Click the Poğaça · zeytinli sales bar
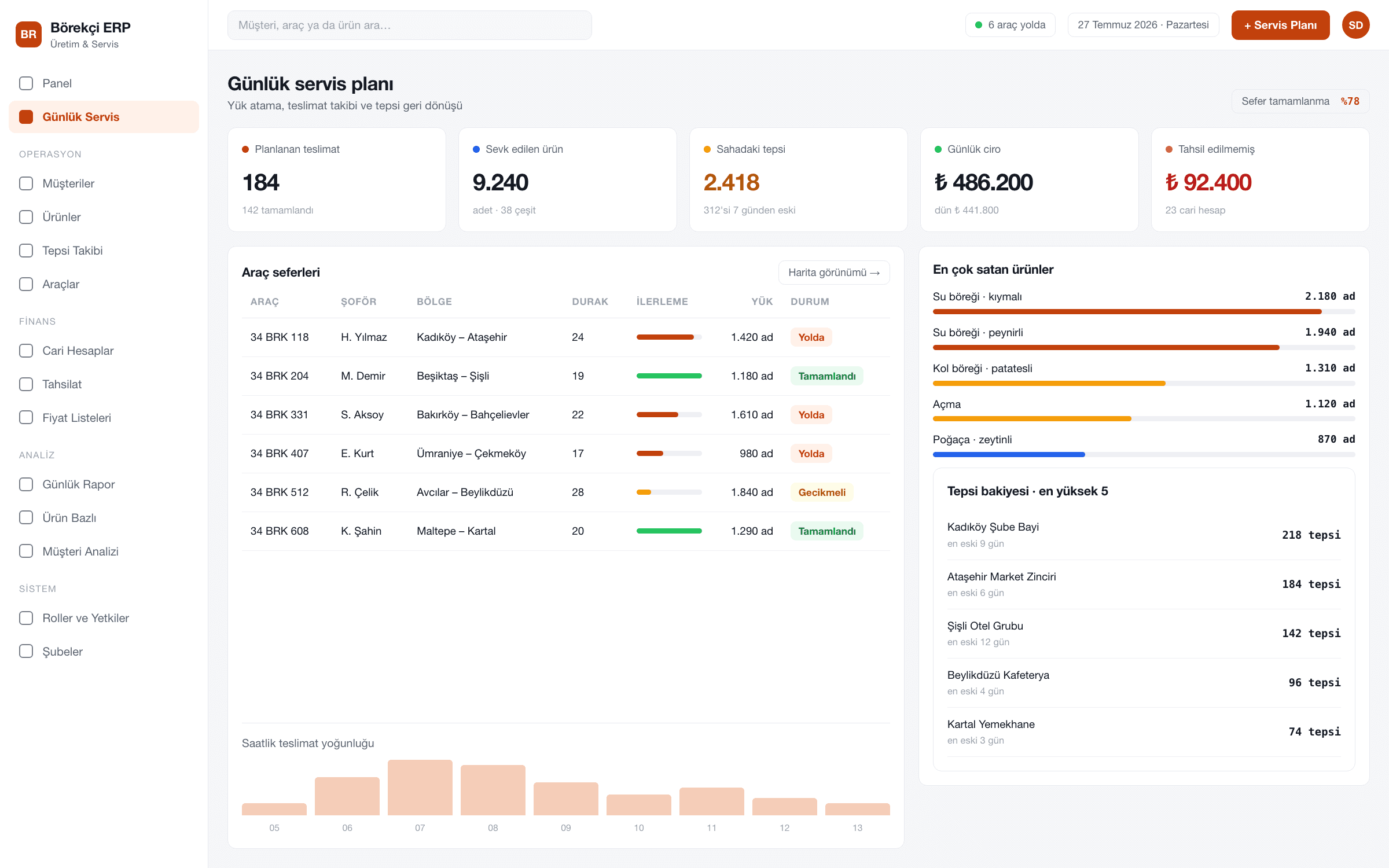This screenshot has height=868, width=1389. 1144,455
